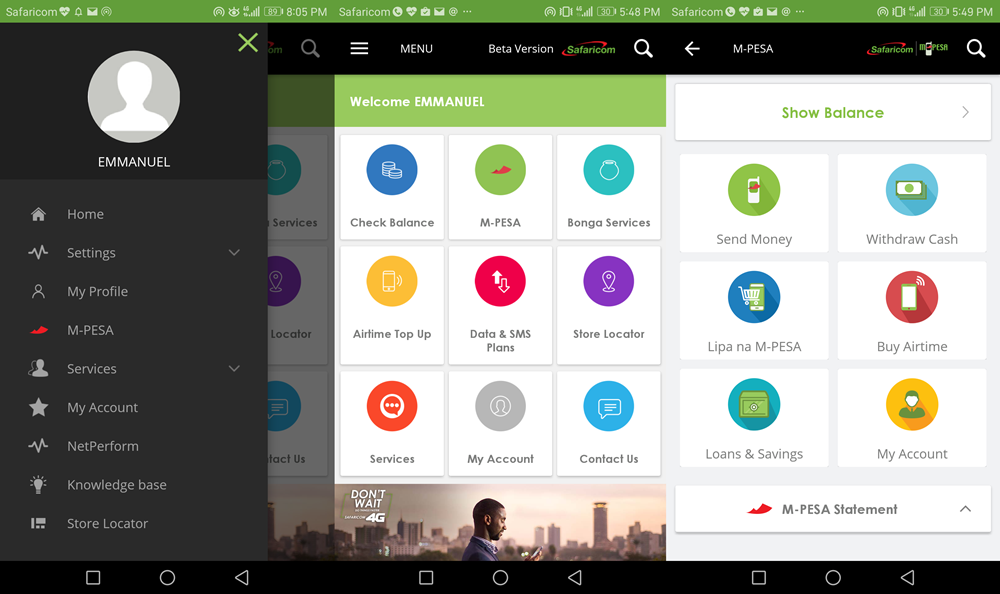Close the side drawer with green X
The image size is (1000, 594).
tap(248, 42)
